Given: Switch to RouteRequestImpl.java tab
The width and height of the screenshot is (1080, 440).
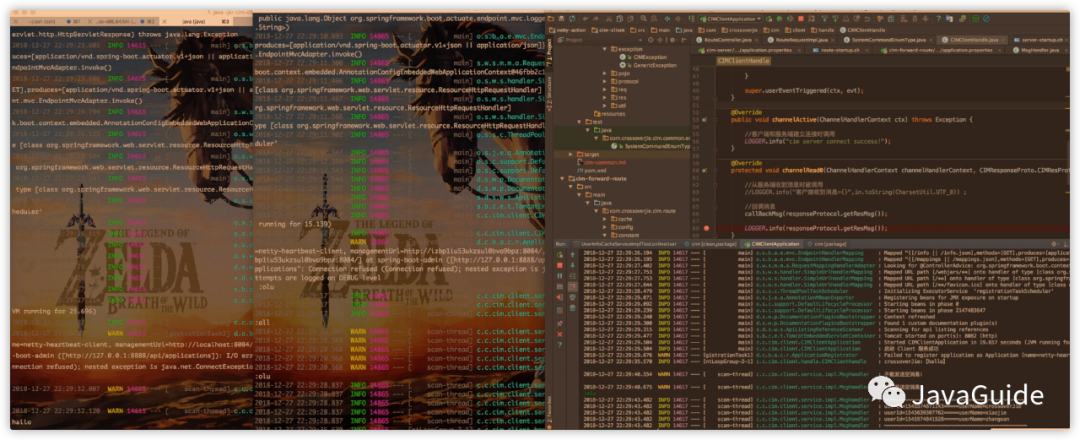Looking at the screenshot, I should tap(802, 40).
